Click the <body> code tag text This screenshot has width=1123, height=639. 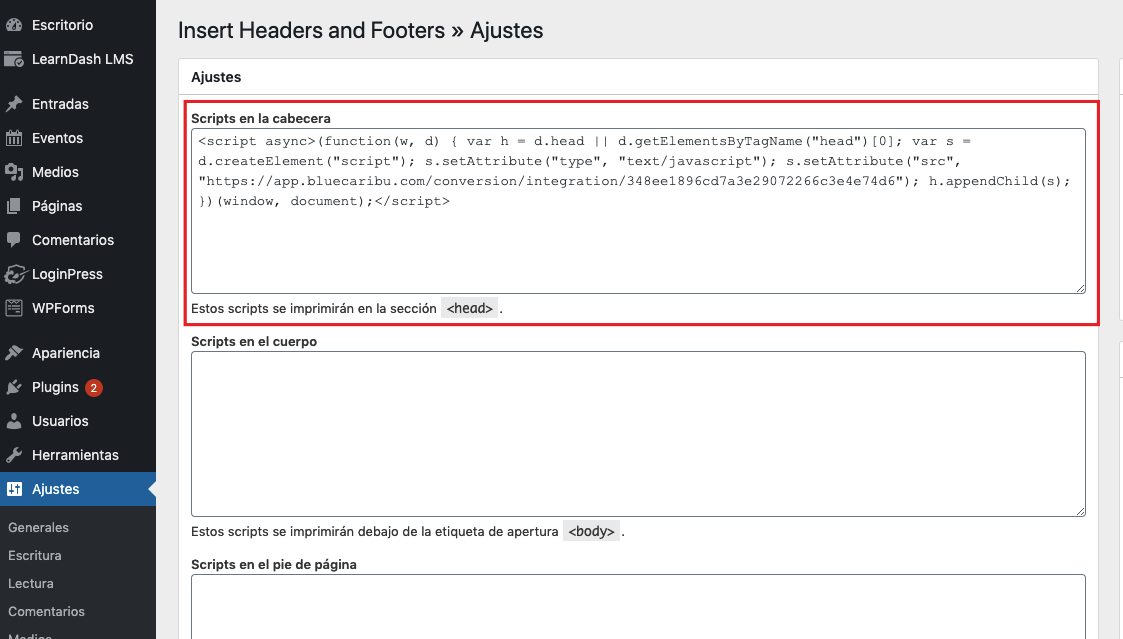(592, 532)
